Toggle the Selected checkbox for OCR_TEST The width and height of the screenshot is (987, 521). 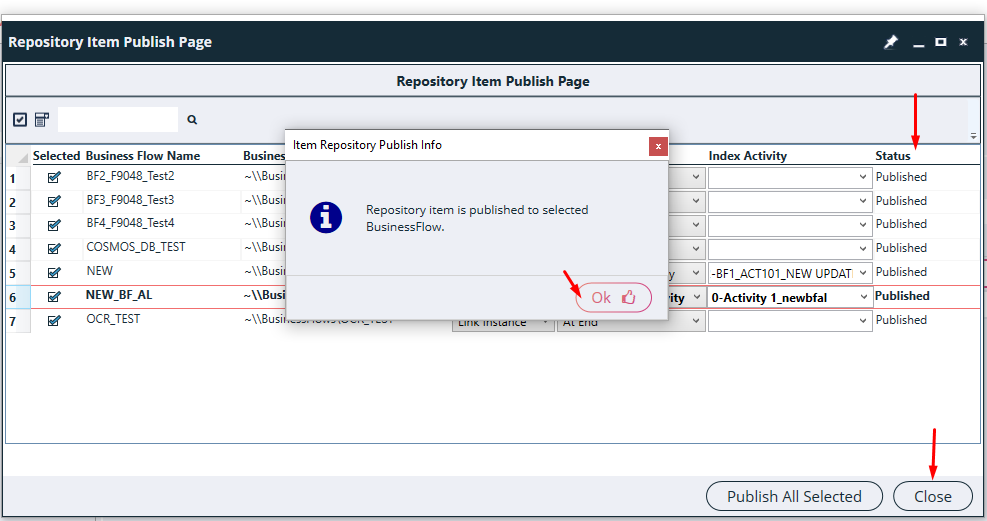tap(54, 321)
